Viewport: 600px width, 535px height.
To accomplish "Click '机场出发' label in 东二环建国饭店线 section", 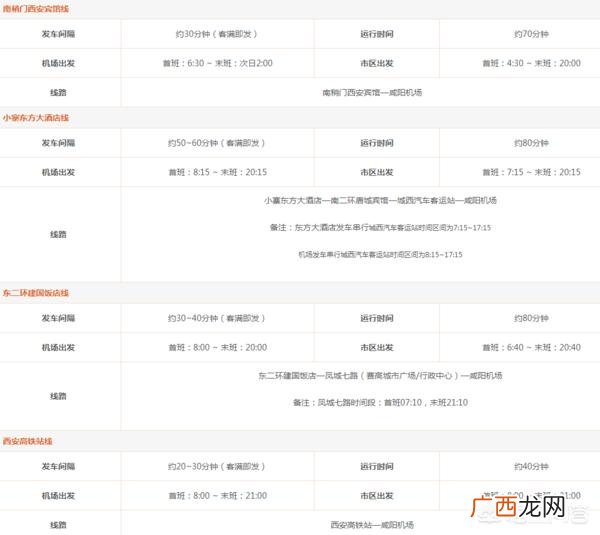I will pyautogui.click(x=58, y=347).
